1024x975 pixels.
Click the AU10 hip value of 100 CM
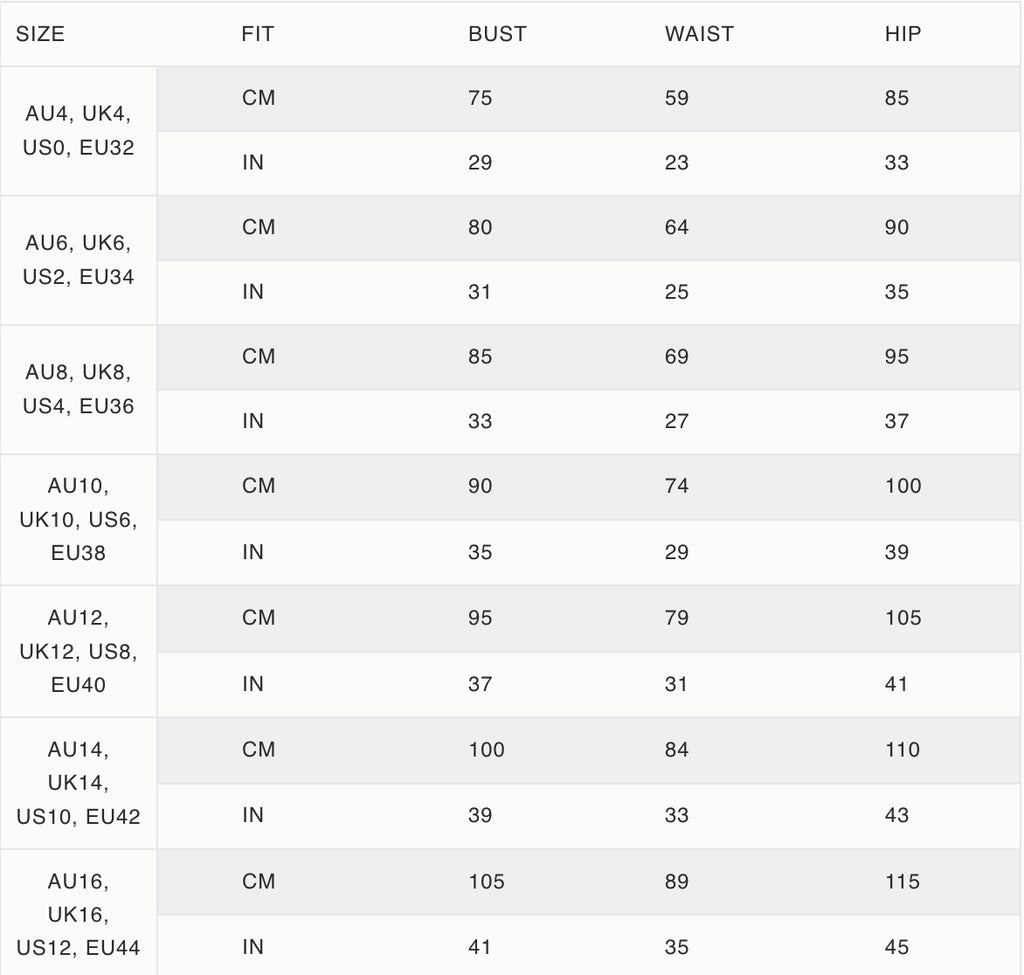pos(903,486)
